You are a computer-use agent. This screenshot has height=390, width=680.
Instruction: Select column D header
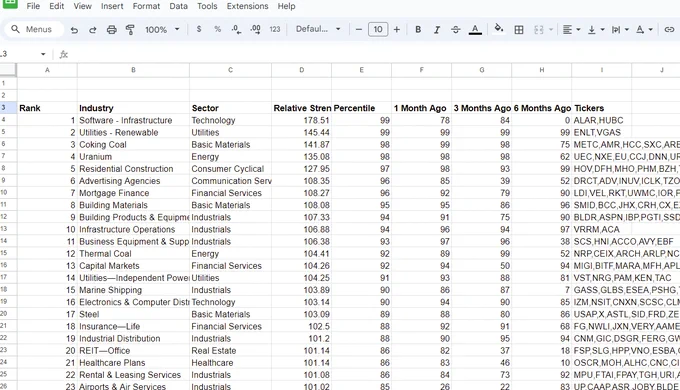[x=301, y=70]
